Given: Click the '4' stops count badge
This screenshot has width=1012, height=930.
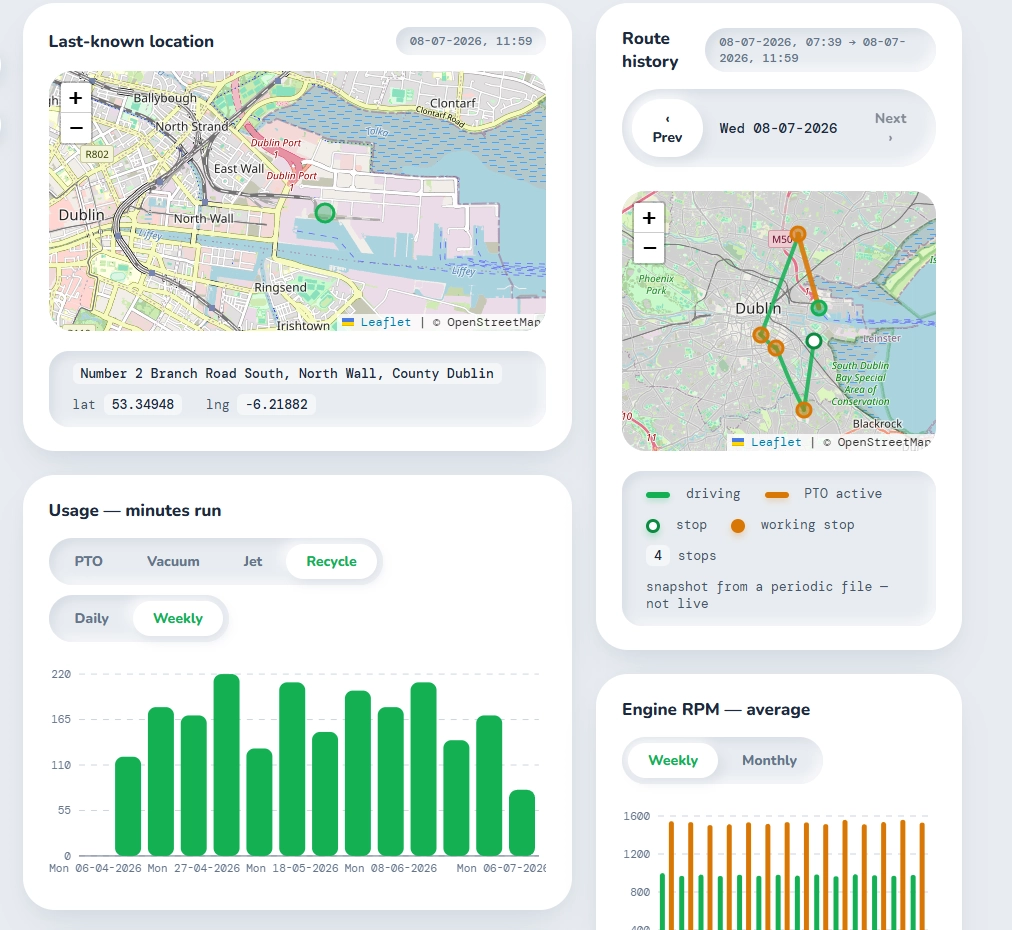Looking at the screenshot, I should pos(658,556).
